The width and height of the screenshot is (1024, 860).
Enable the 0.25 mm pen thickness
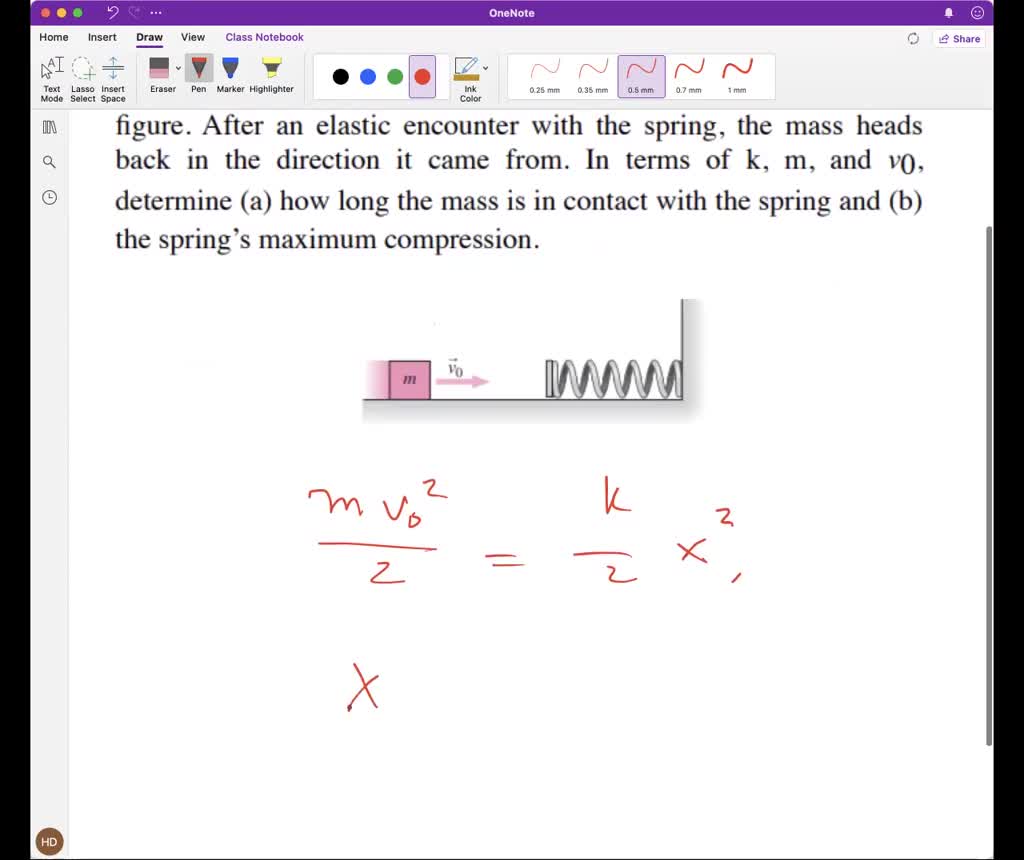[545, 75]
